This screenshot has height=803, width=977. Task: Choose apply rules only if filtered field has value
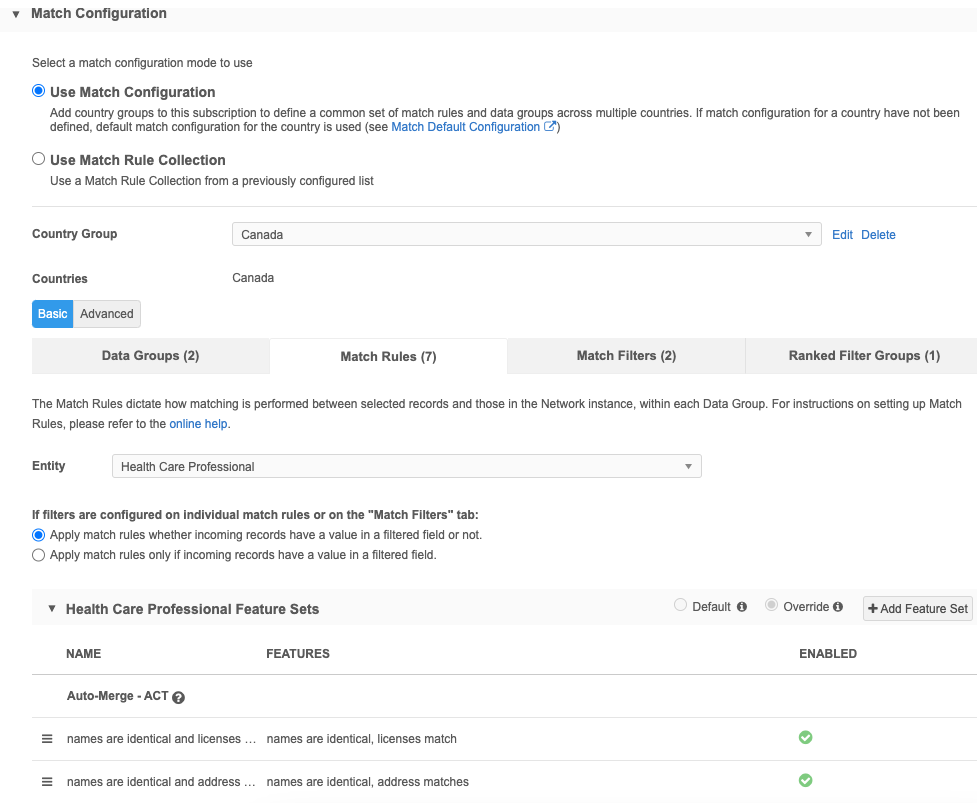[x=39, y=554]
